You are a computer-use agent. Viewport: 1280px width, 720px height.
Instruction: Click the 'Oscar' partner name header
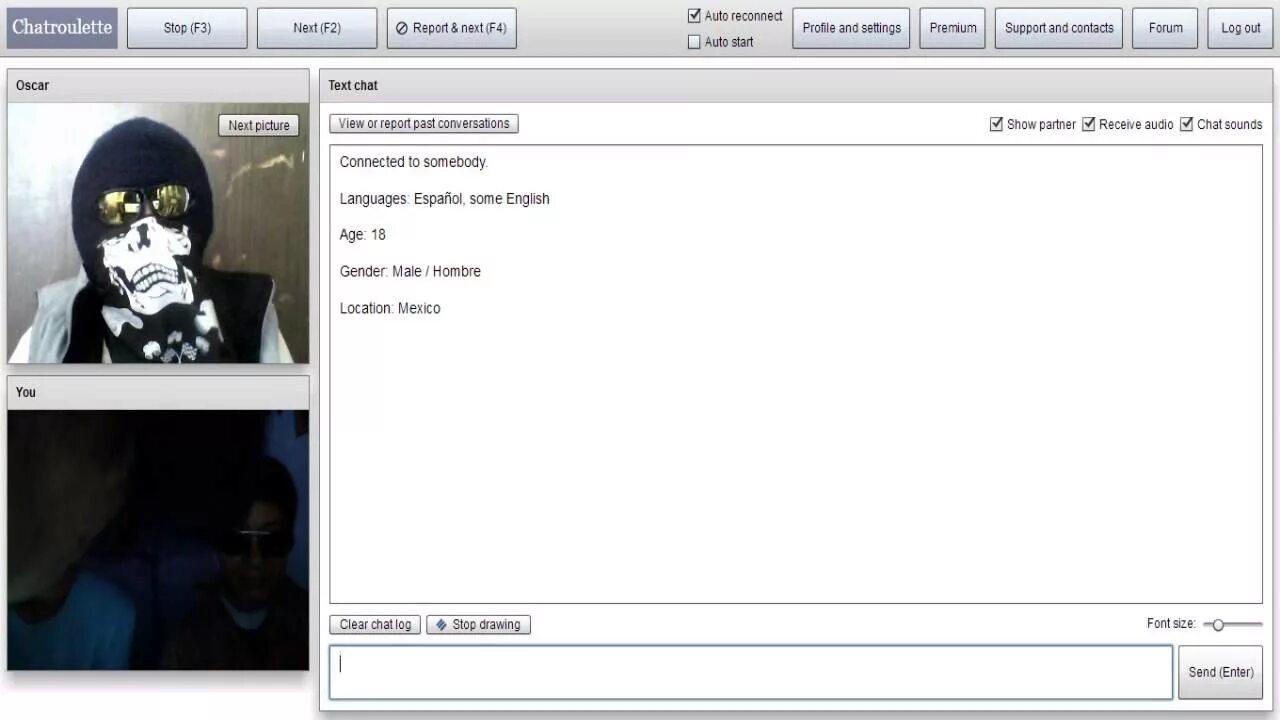tap(158, 85)
